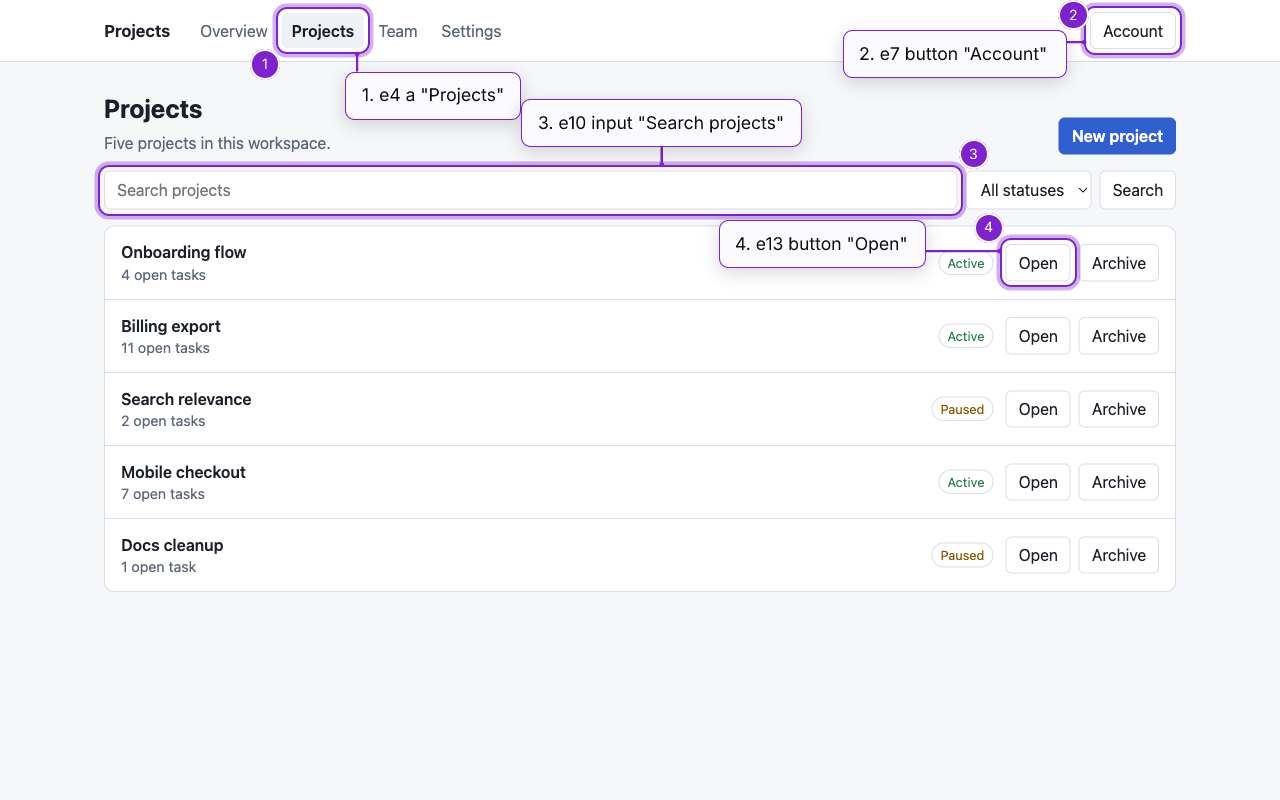
Task: Click the "1 open task" text
Action: [x=158, y=567]
